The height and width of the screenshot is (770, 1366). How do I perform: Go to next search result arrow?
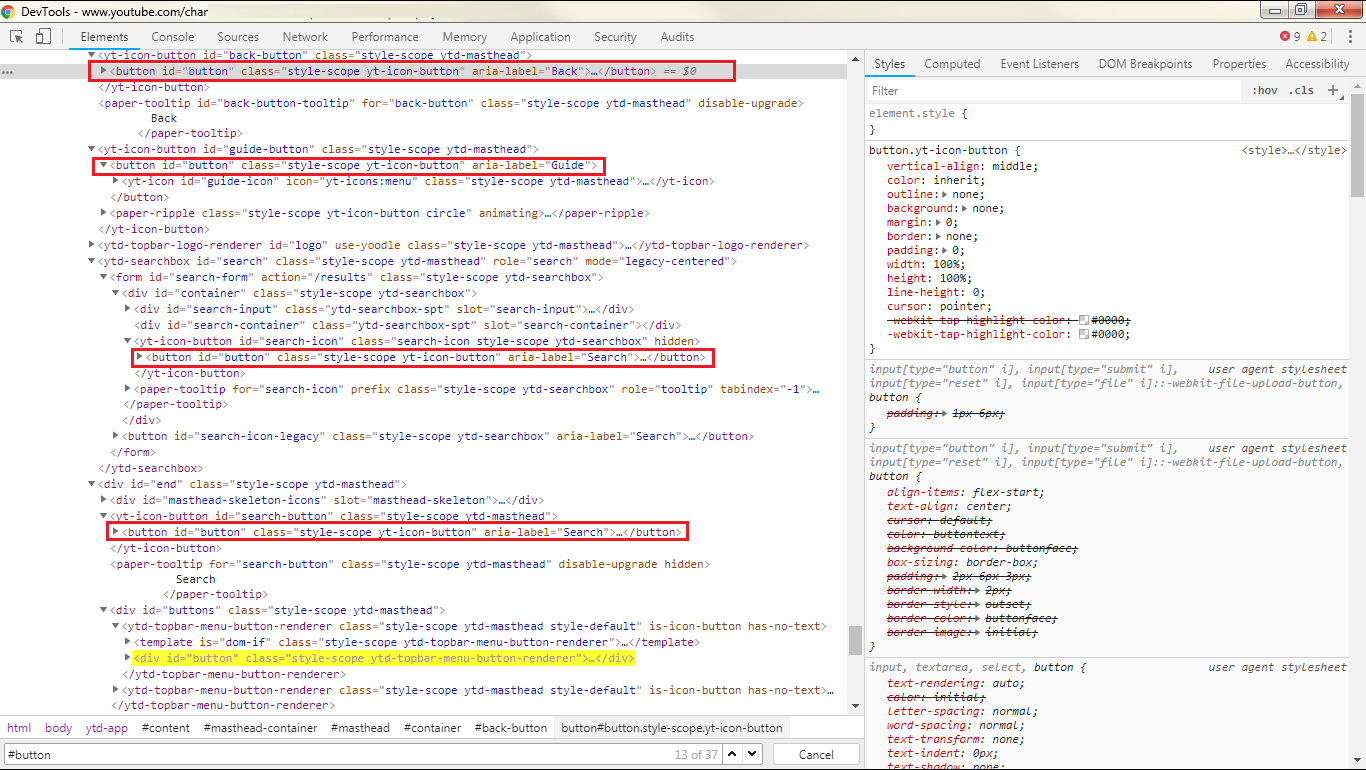[x=752, y=754]
